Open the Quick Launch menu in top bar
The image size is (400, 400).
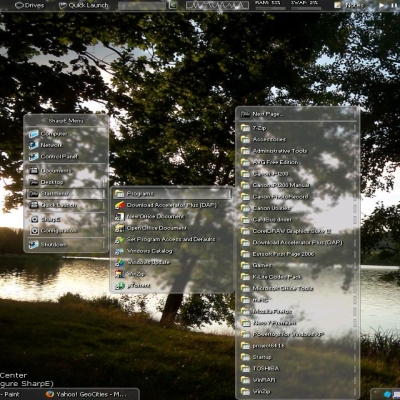(84, 5)
